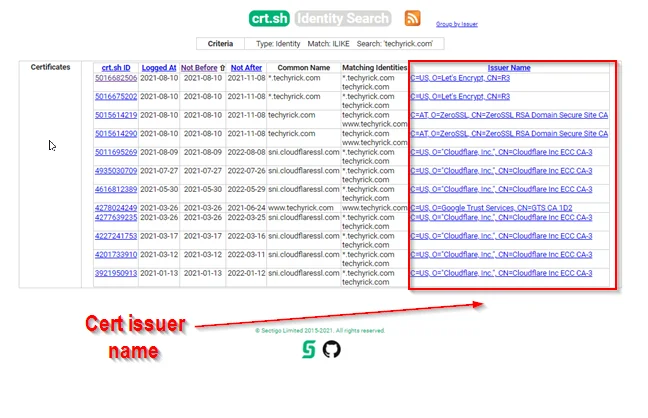Click the Identity Search title text

[343, 19]
